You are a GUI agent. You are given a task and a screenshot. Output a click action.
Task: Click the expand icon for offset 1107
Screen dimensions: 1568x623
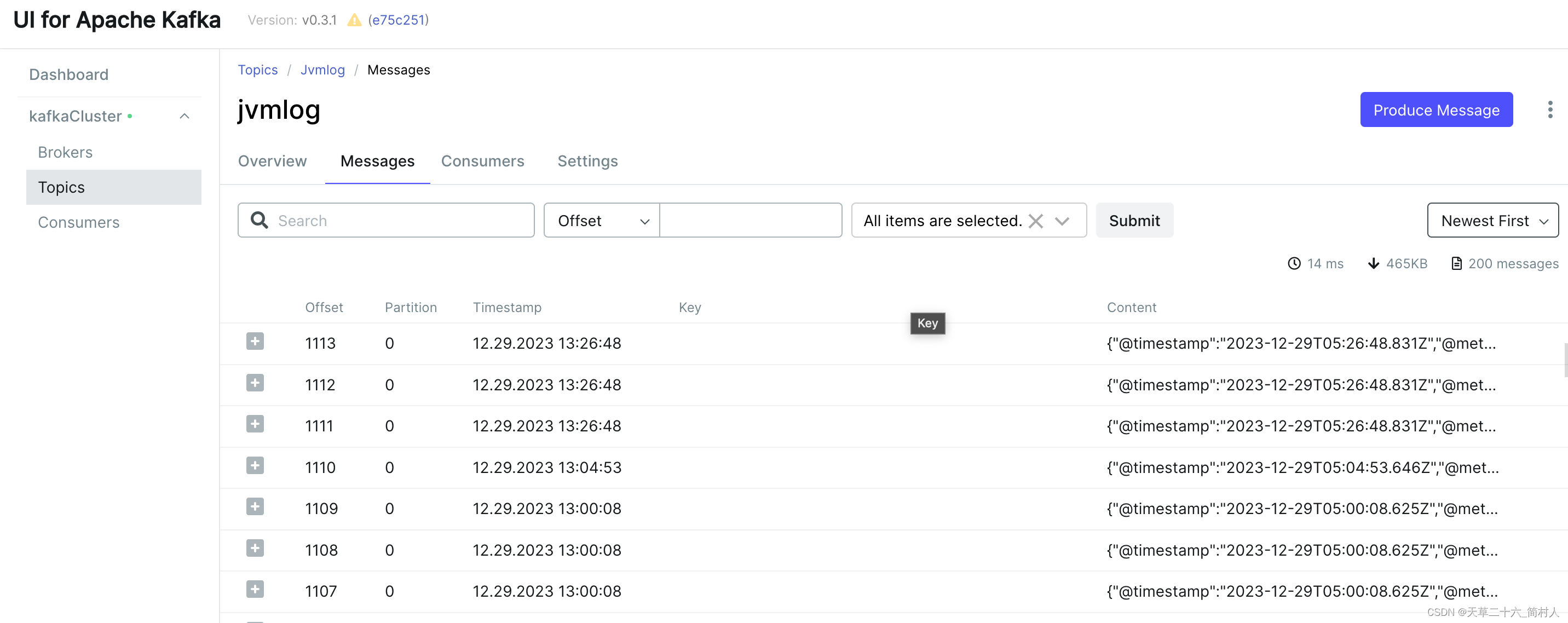pos(255,589)
